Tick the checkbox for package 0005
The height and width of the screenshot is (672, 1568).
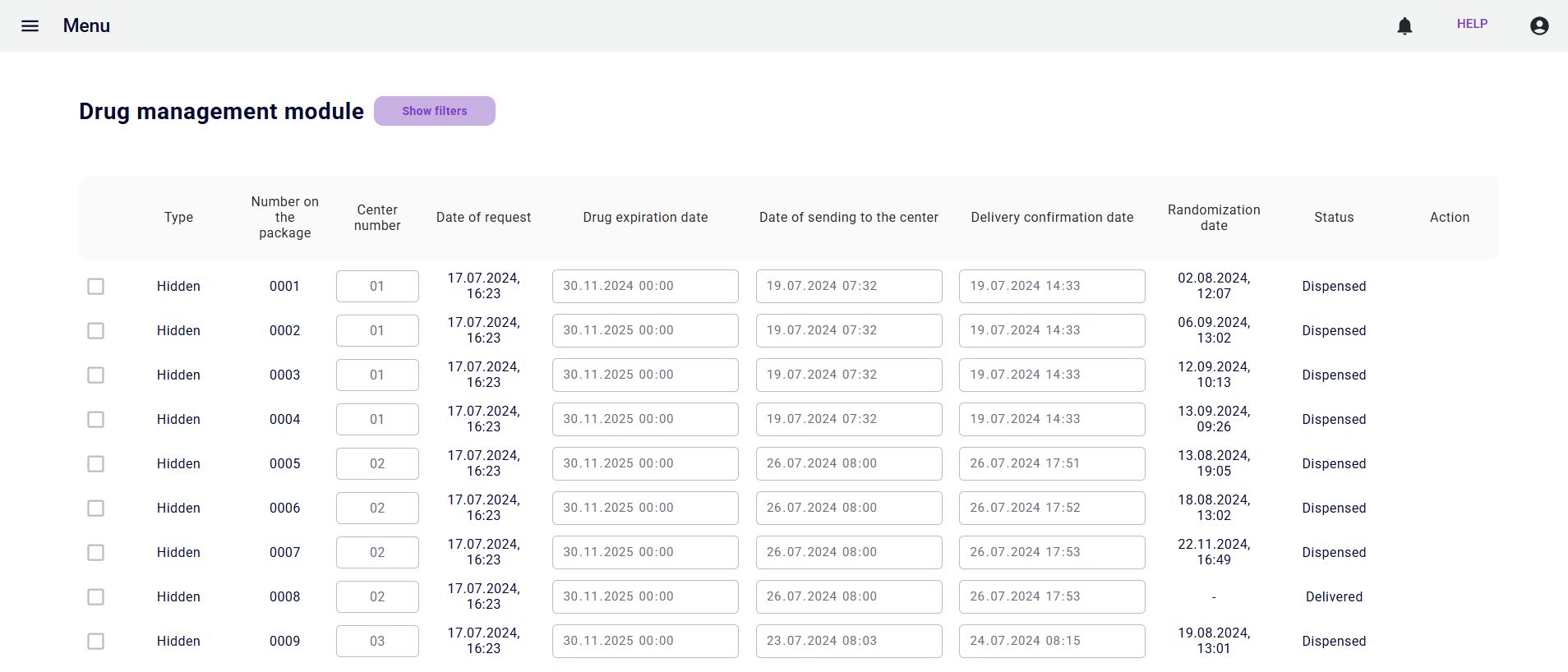96,463
